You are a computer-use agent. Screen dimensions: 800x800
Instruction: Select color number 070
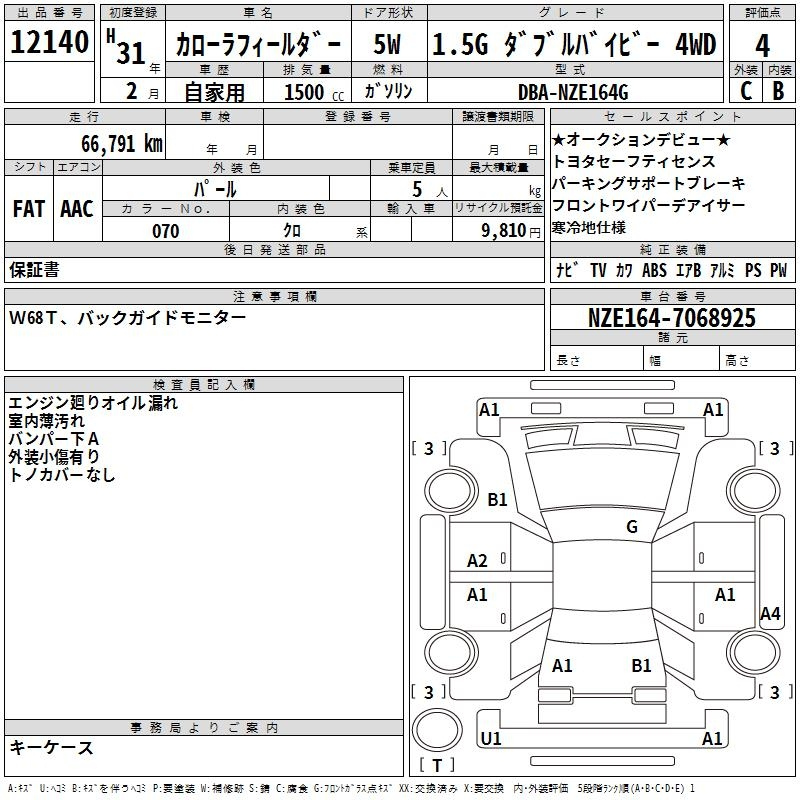click(165, 231)
